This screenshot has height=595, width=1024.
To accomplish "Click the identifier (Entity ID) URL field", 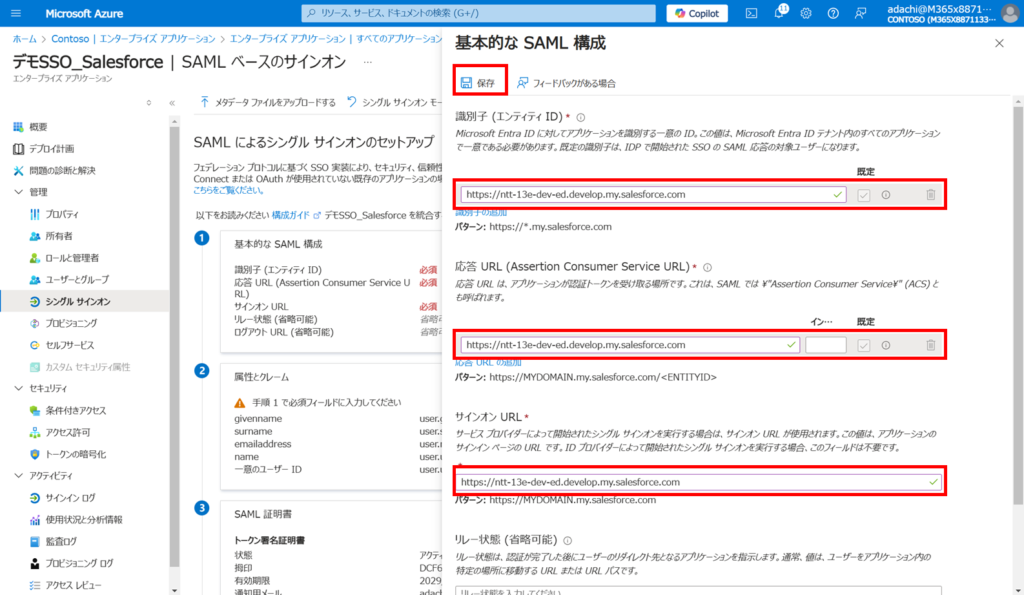I will point(653,195).
